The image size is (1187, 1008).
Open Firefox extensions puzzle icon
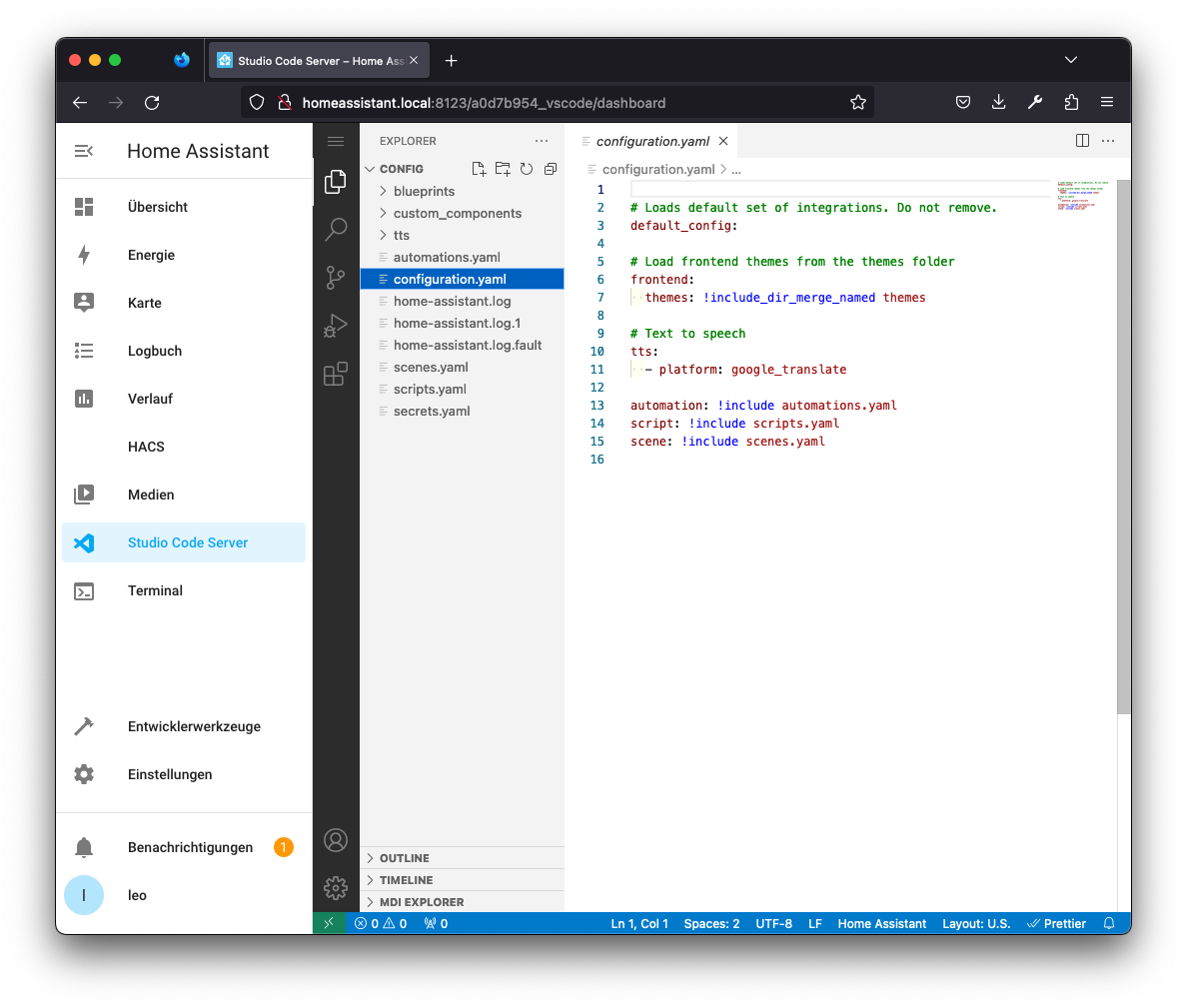[1071, 102]
